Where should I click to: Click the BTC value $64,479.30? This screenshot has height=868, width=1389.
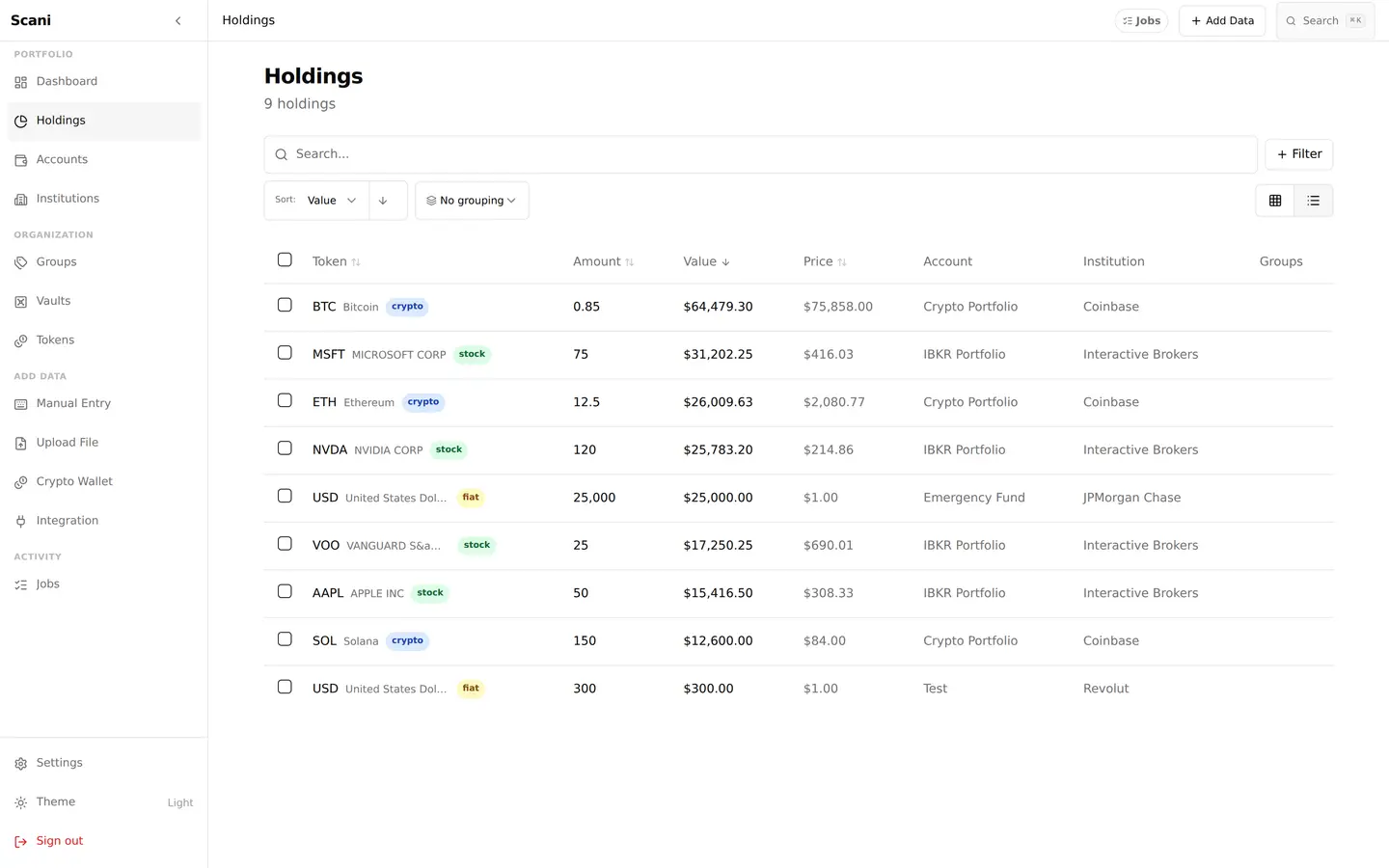coord(718,307)
